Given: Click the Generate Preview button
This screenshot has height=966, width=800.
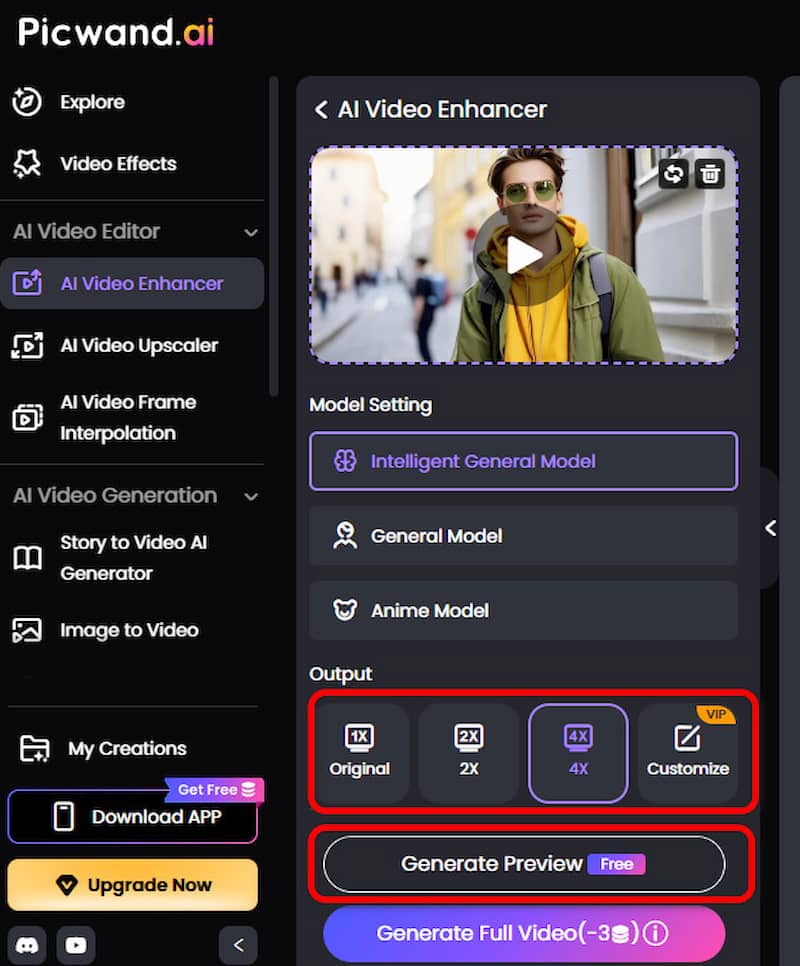Looking at the screenshot, I should coord(524,864).
